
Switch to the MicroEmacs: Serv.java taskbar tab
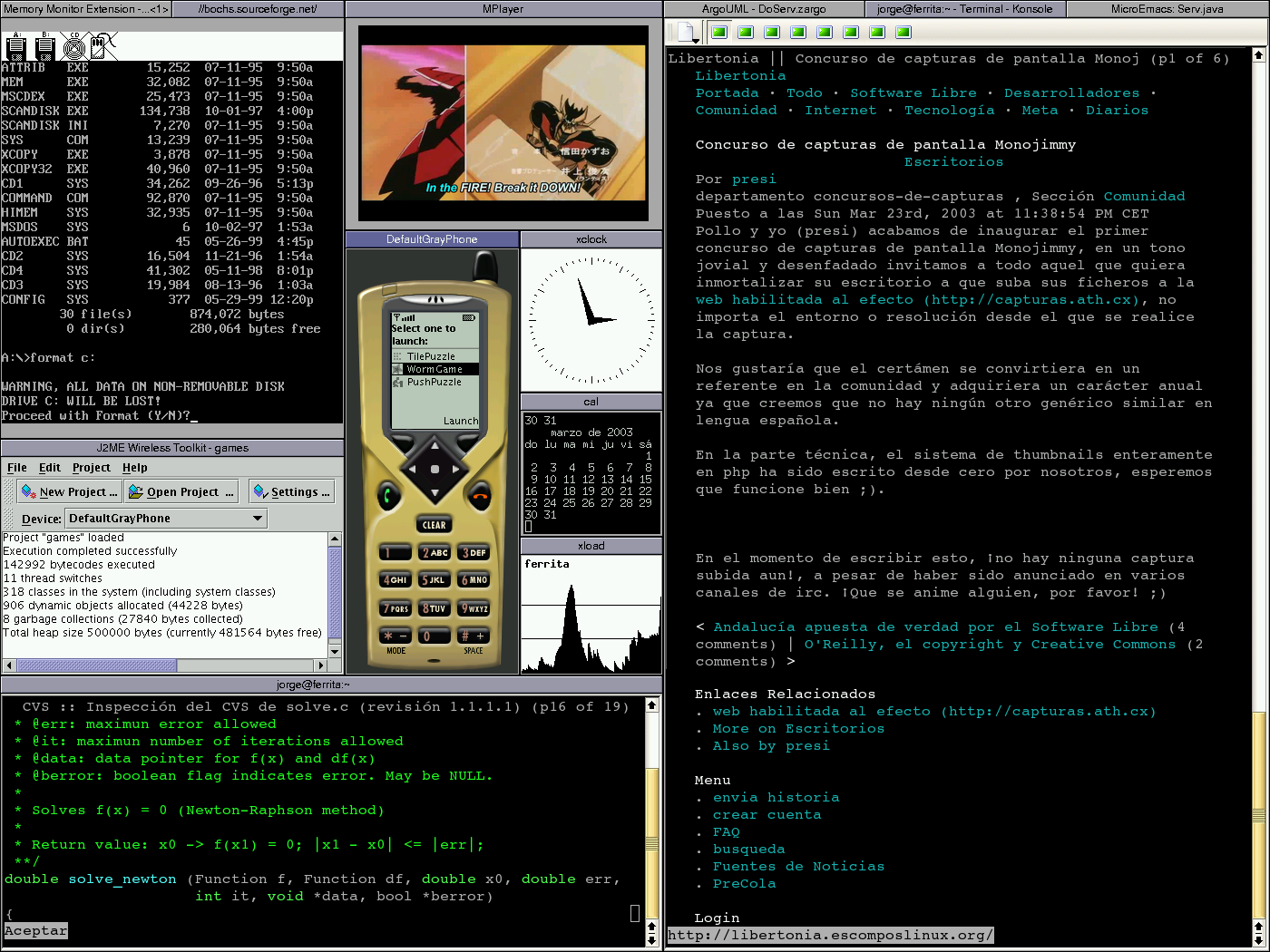1167,9
